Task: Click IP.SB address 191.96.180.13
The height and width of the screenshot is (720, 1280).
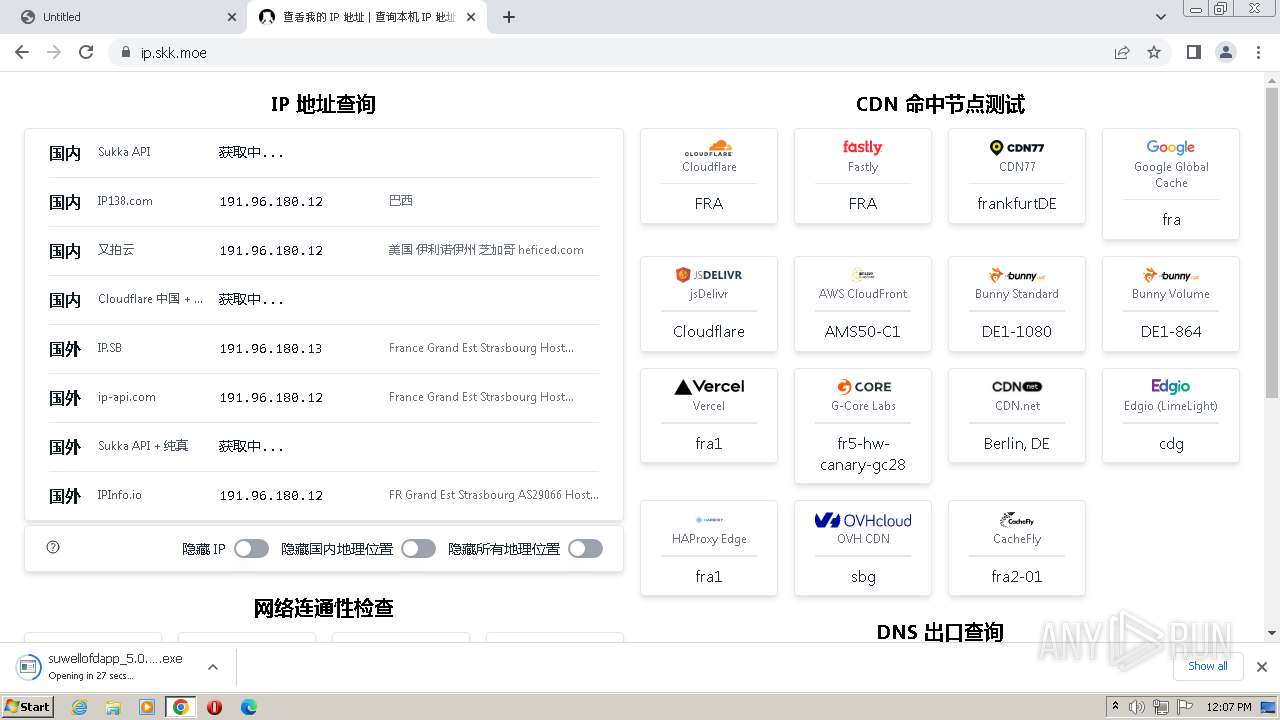Action: click(271, 349)
